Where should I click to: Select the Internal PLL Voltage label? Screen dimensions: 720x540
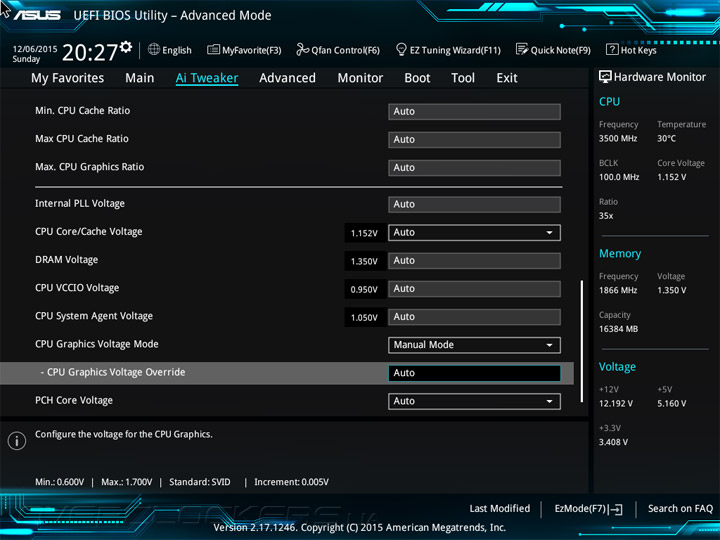click(80, 203)
